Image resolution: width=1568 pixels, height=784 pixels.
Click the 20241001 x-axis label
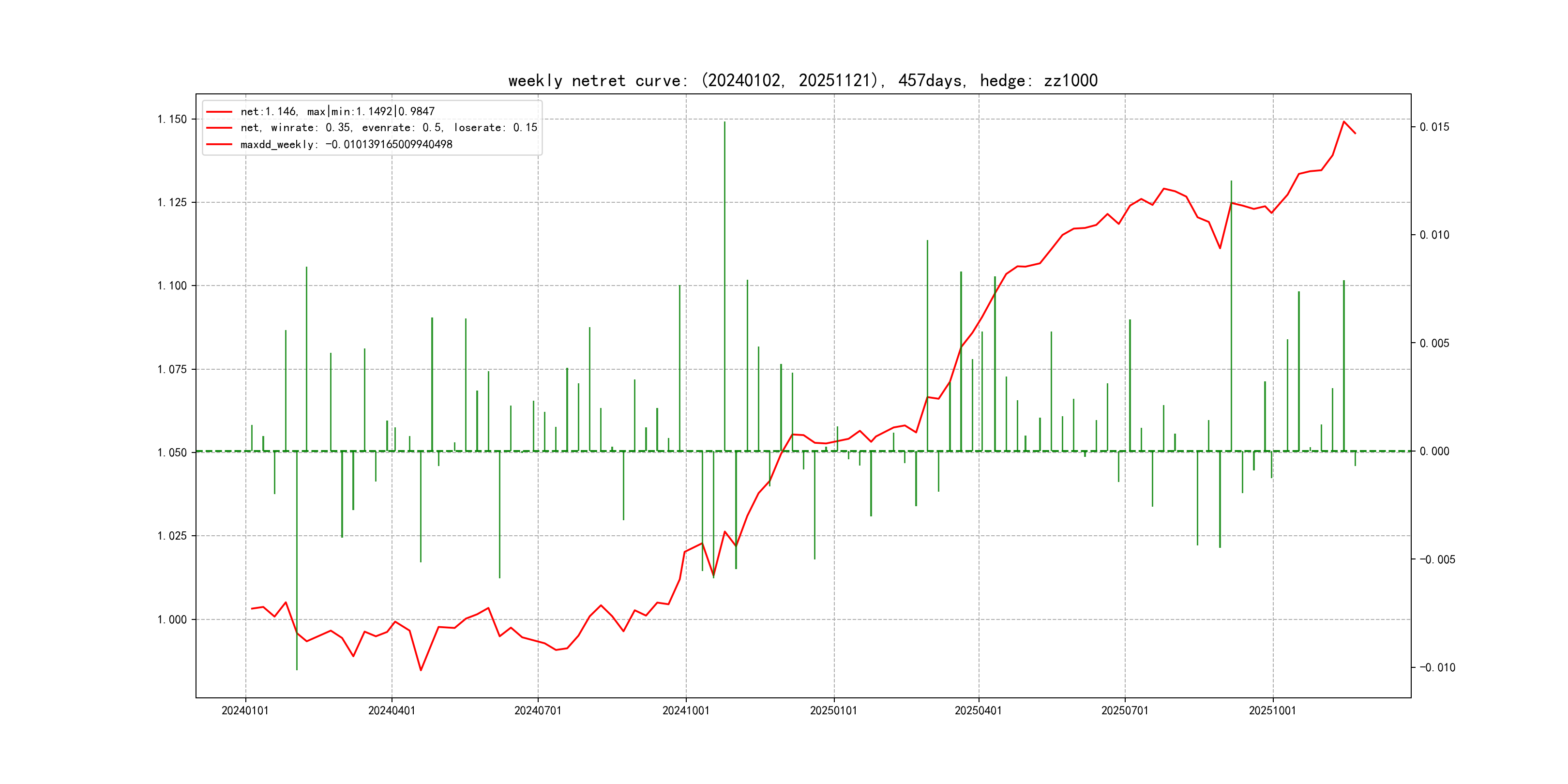coord(685,710)
